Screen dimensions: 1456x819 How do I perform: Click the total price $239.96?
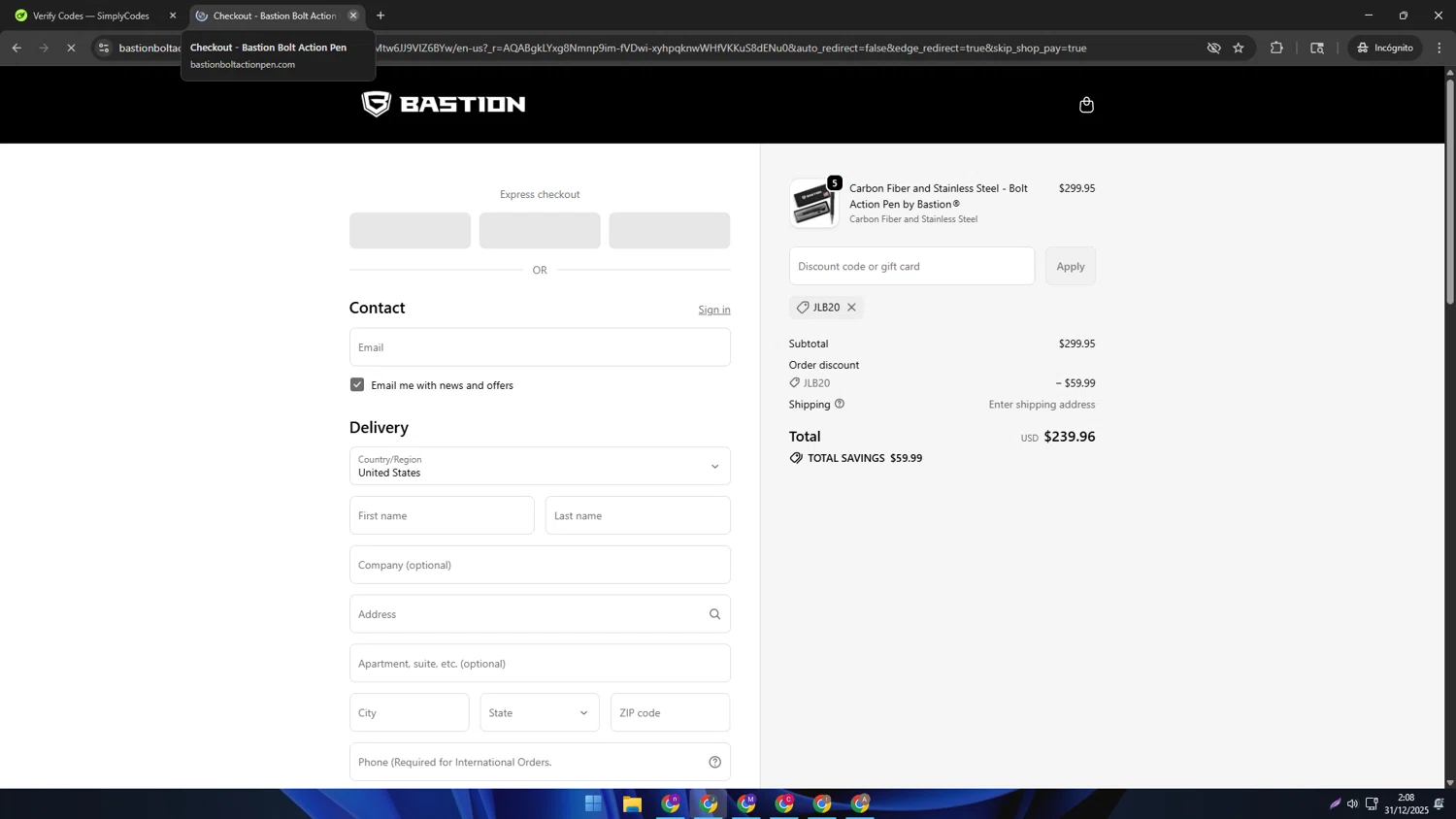pos(1069,437)
